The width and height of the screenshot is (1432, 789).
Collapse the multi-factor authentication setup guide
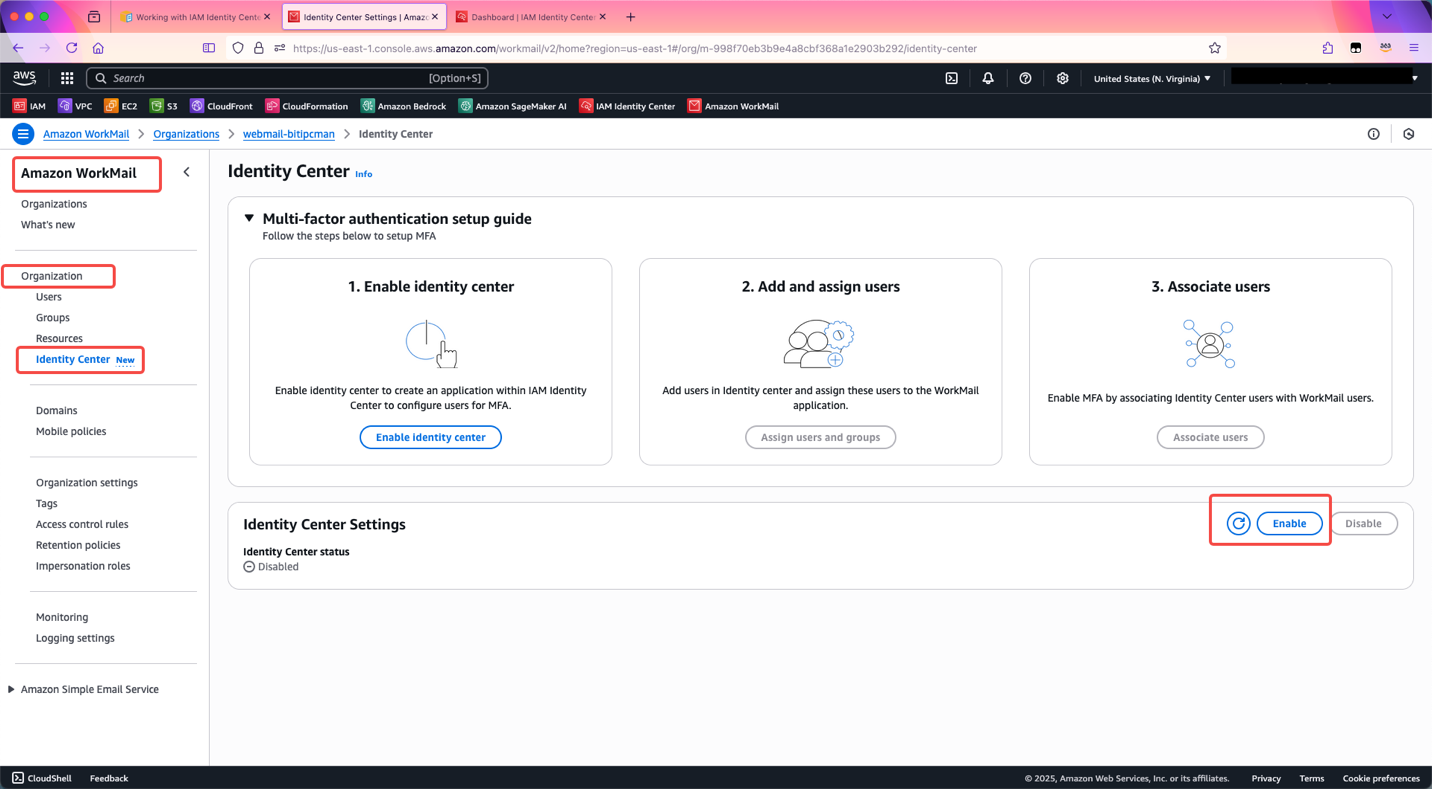249,218
